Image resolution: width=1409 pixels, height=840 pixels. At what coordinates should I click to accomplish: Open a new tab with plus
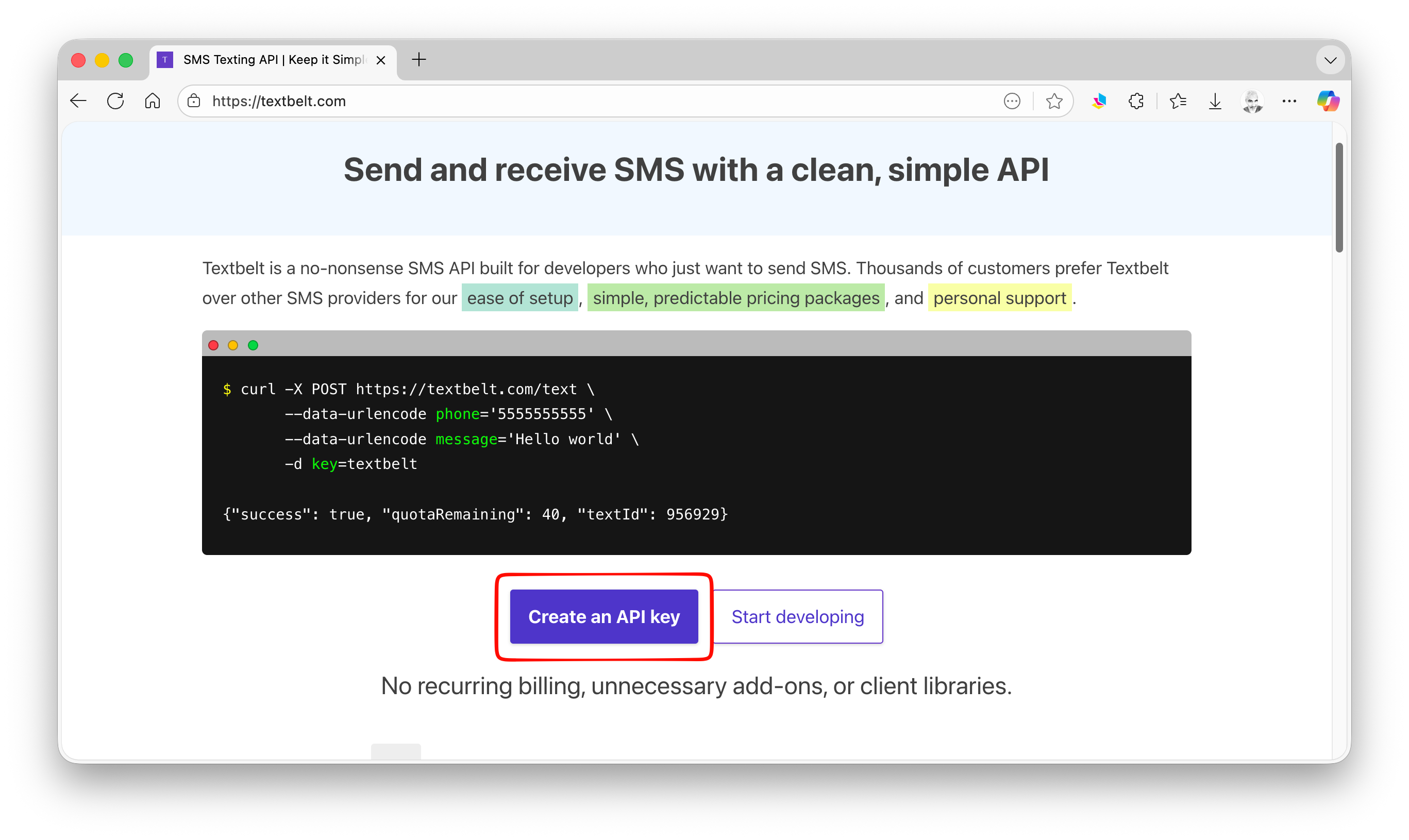(x=419, y=60)
